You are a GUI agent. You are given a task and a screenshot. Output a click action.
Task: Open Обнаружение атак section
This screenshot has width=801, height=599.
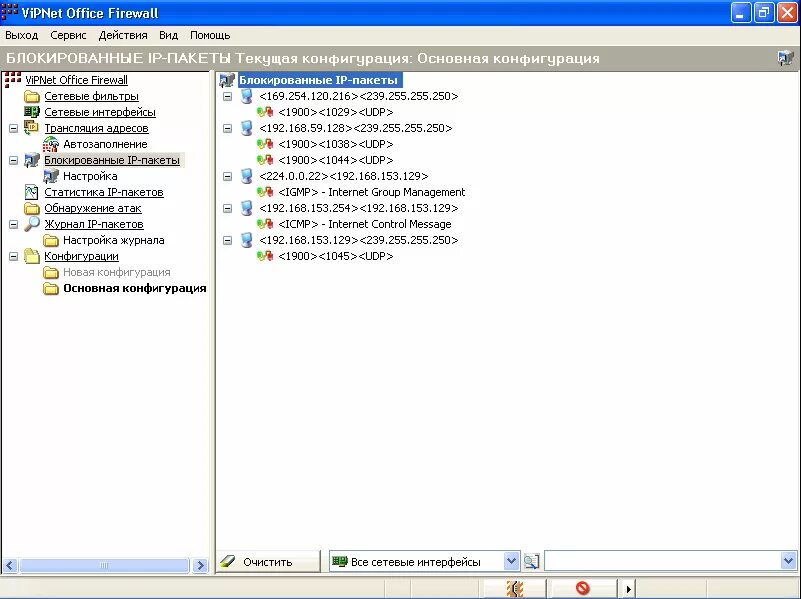point(92,208)
